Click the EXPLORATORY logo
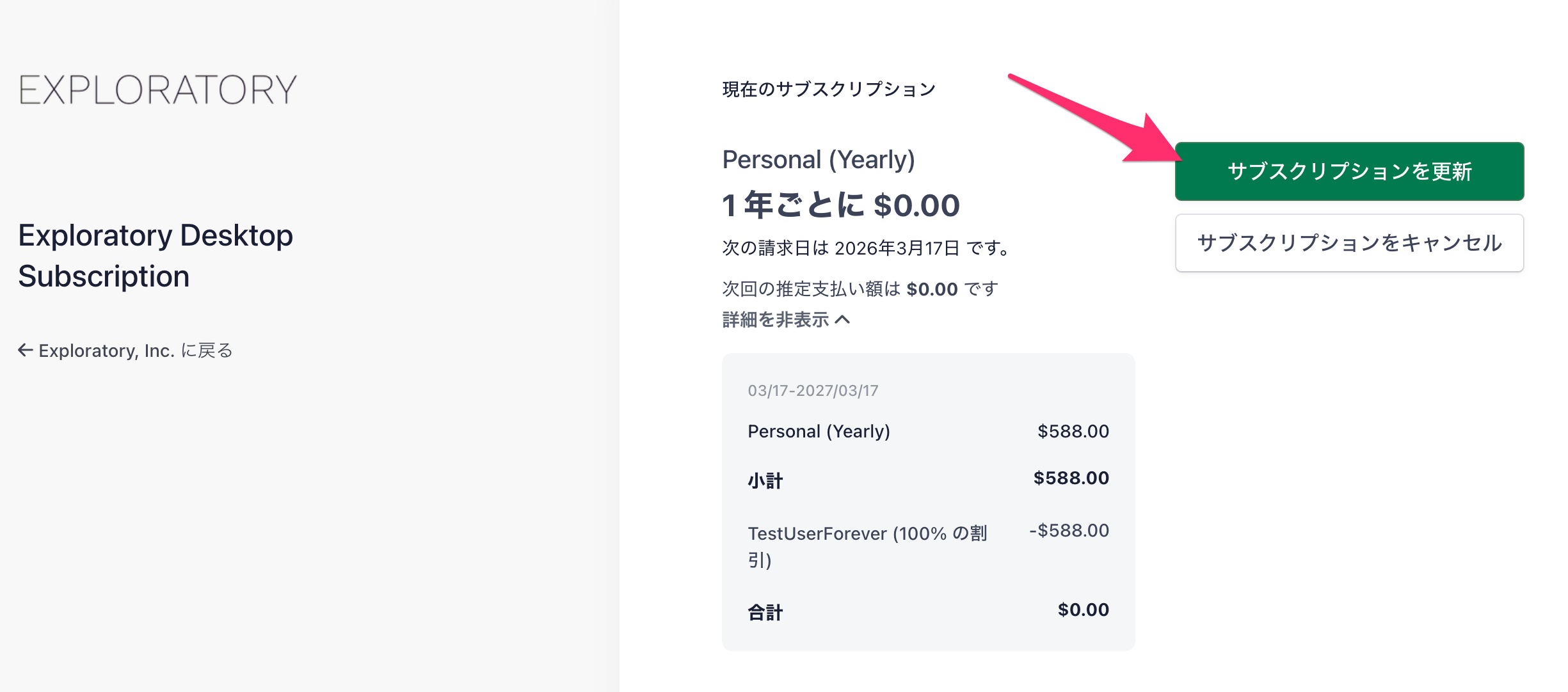 click(157, 90)
